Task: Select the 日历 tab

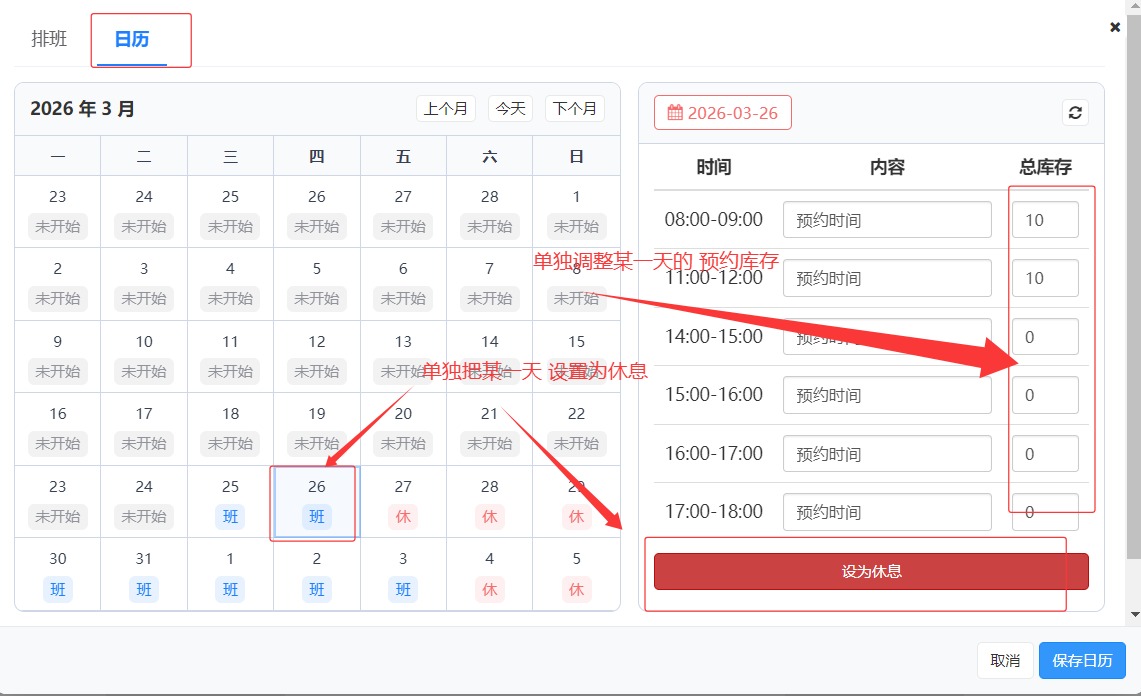Action: pyautogui.click(x=132, y=40)
